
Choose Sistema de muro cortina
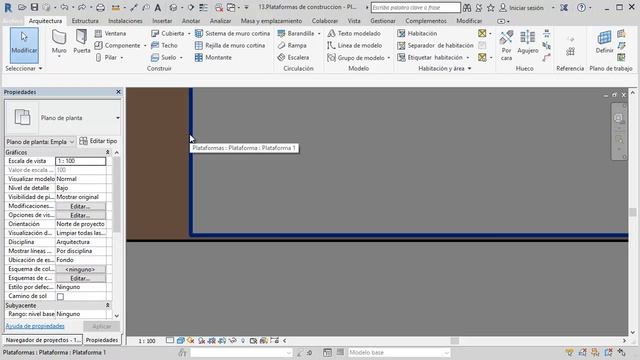[232, 33]
